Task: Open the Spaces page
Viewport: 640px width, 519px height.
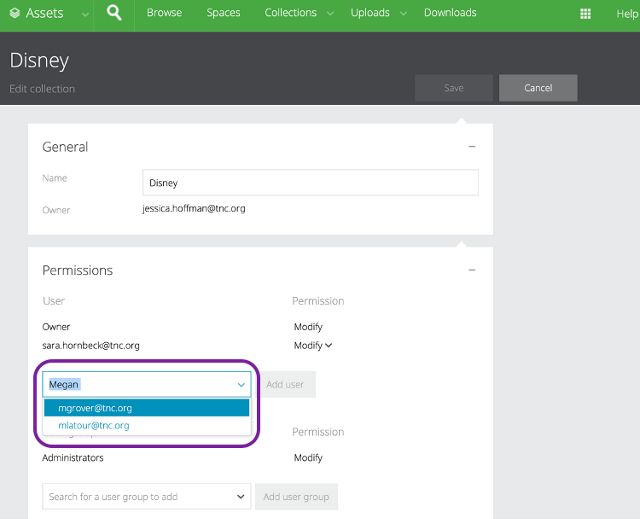Action: click(223, 13)
